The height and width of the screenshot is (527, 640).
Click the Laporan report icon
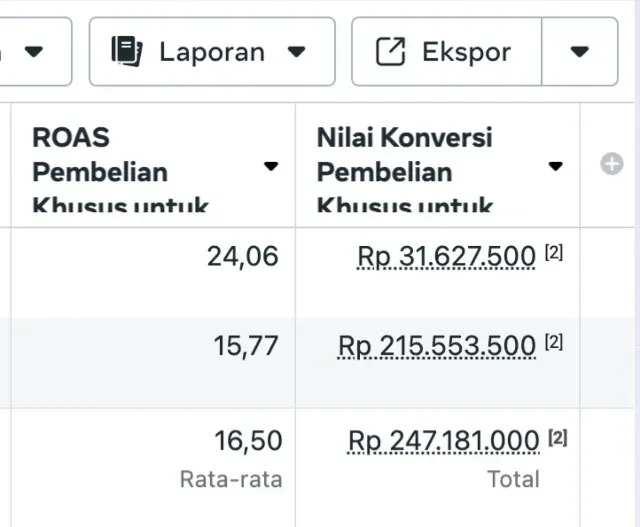(x=127, y=51)
